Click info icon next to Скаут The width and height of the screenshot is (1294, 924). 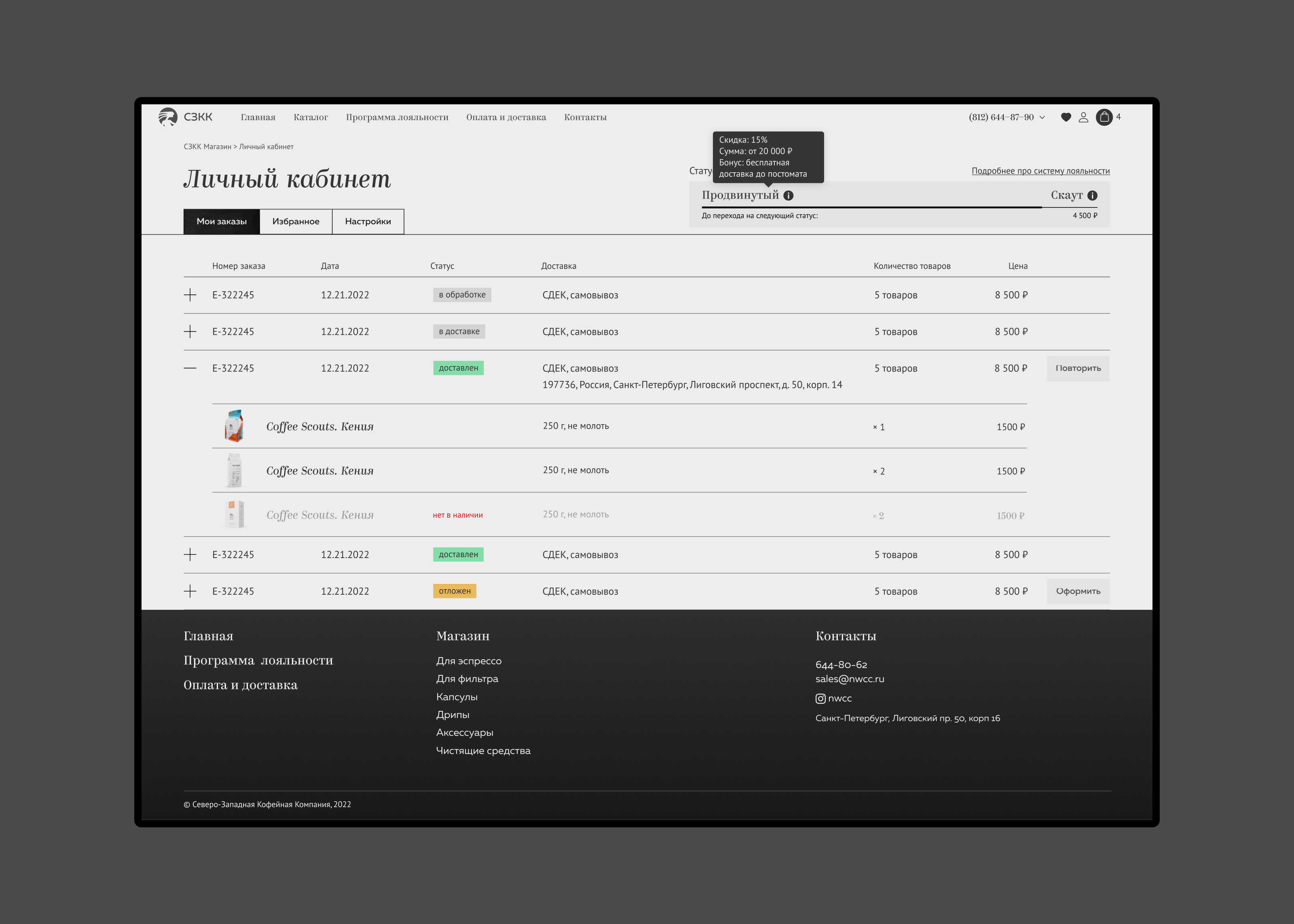(x=1092, y=196)
